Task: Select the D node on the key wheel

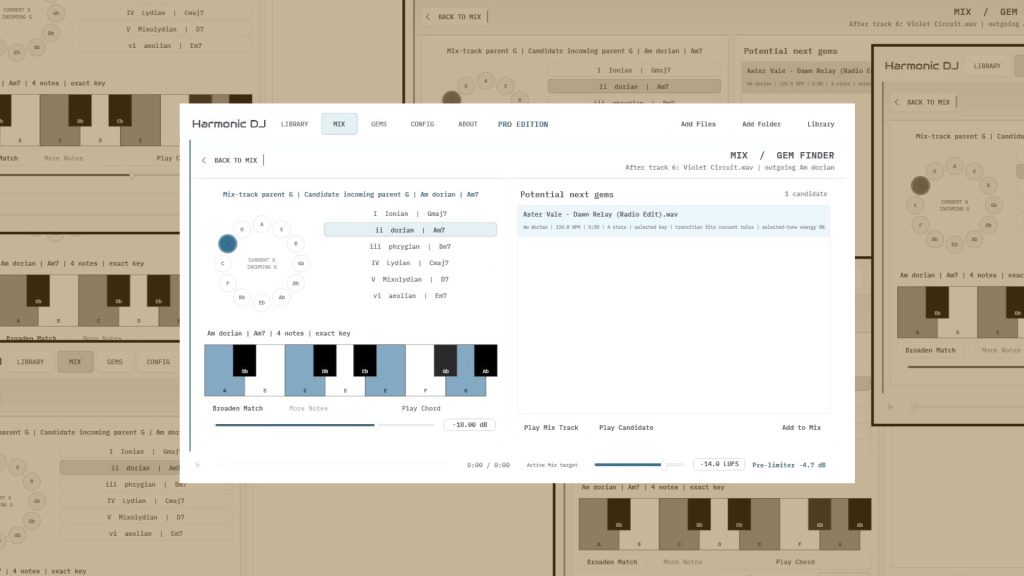Action: (242, 229)
